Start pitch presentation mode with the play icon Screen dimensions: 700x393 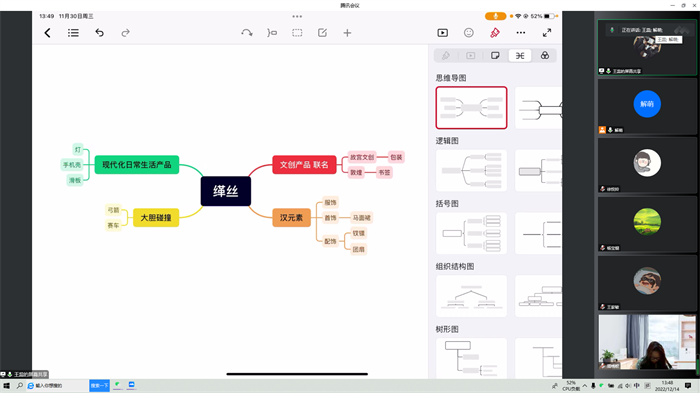coord(442,33)
